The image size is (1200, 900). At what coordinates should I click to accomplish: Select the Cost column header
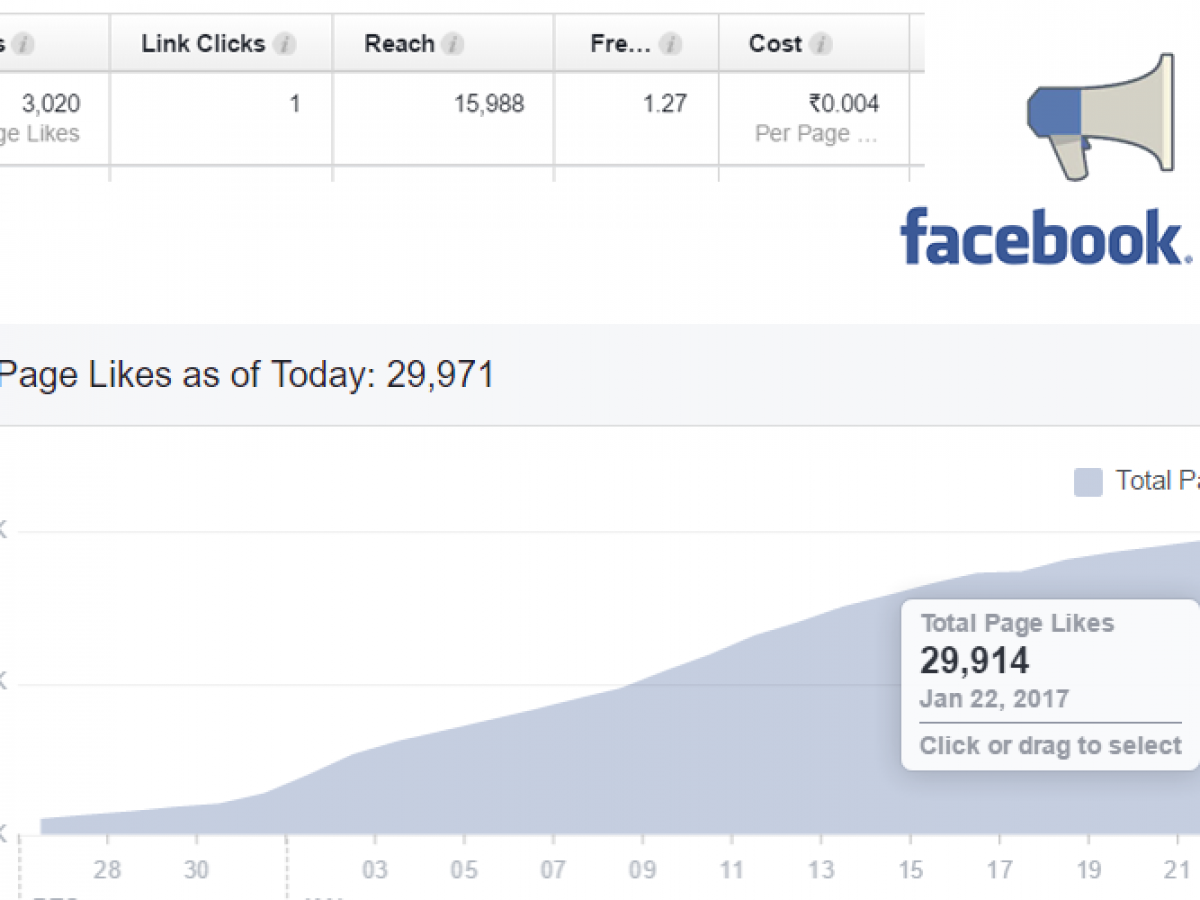(x=775, y=44)
